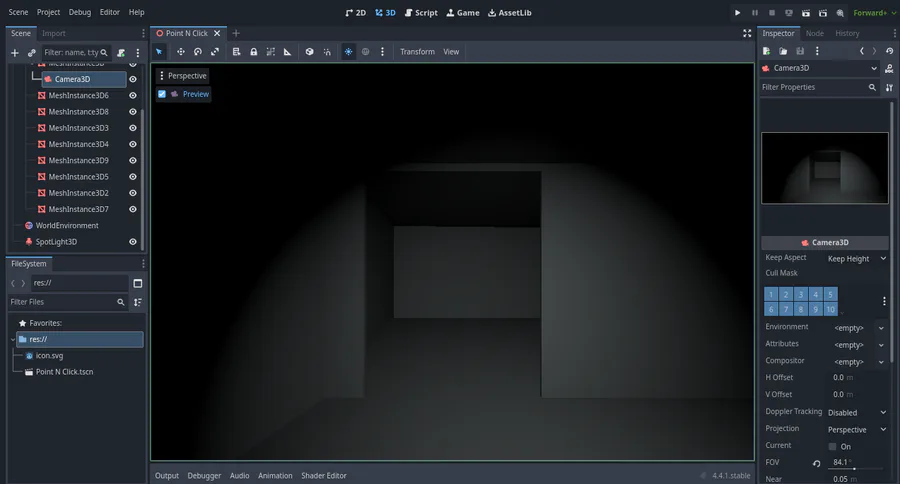
Task: Load an existing resource in Inspector
Action: click(783, 51)
